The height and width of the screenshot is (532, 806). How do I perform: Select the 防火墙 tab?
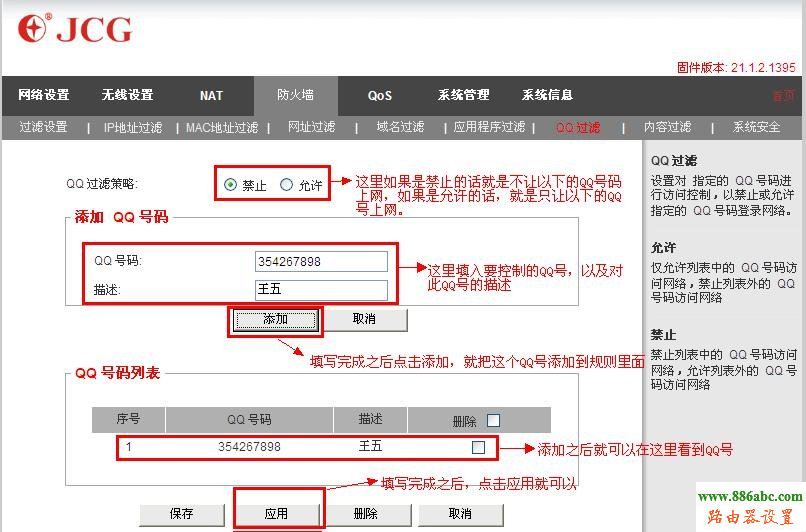click(296, 95)
